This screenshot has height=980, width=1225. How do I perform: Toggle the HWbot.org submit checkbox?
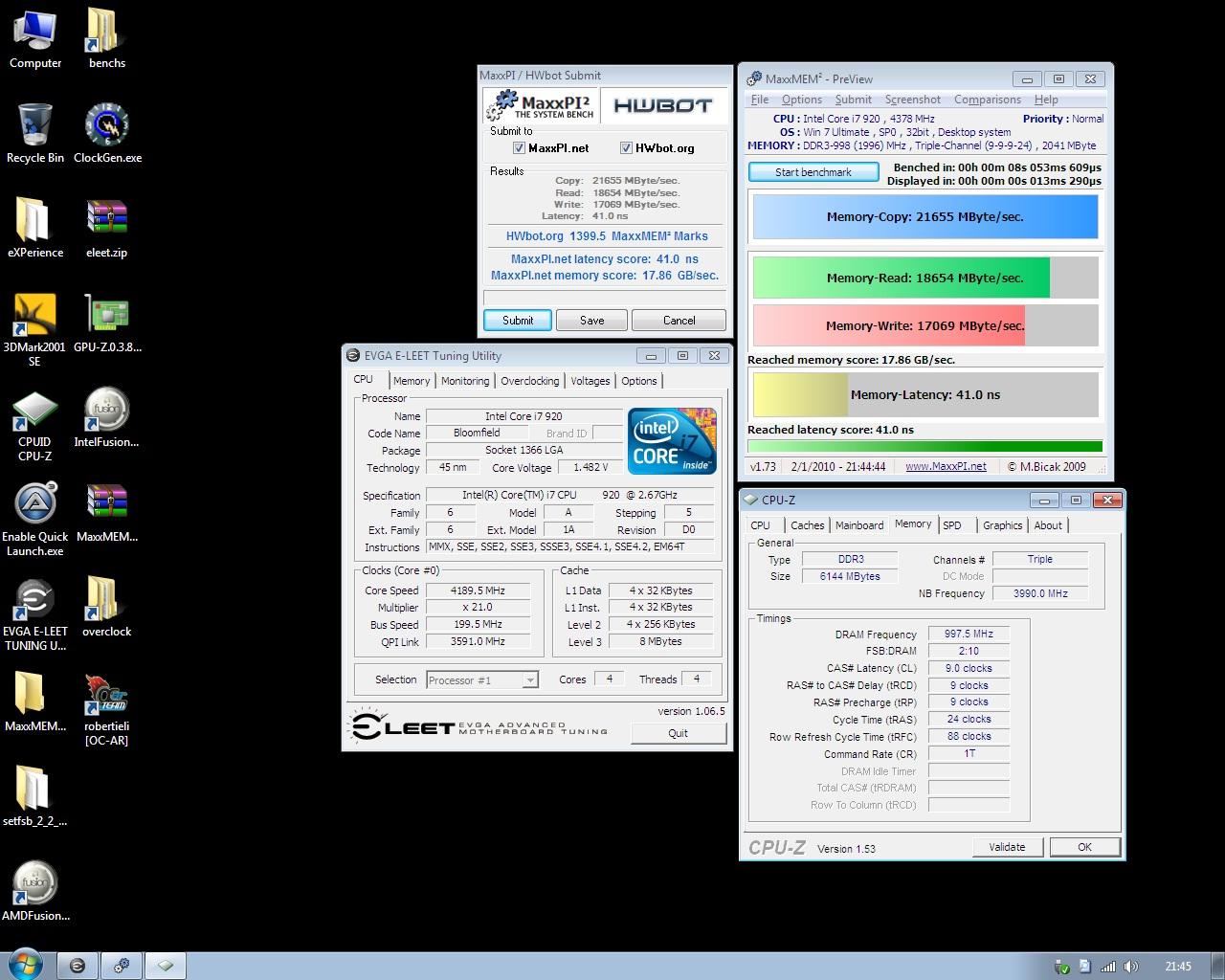[x=626, y=148]
